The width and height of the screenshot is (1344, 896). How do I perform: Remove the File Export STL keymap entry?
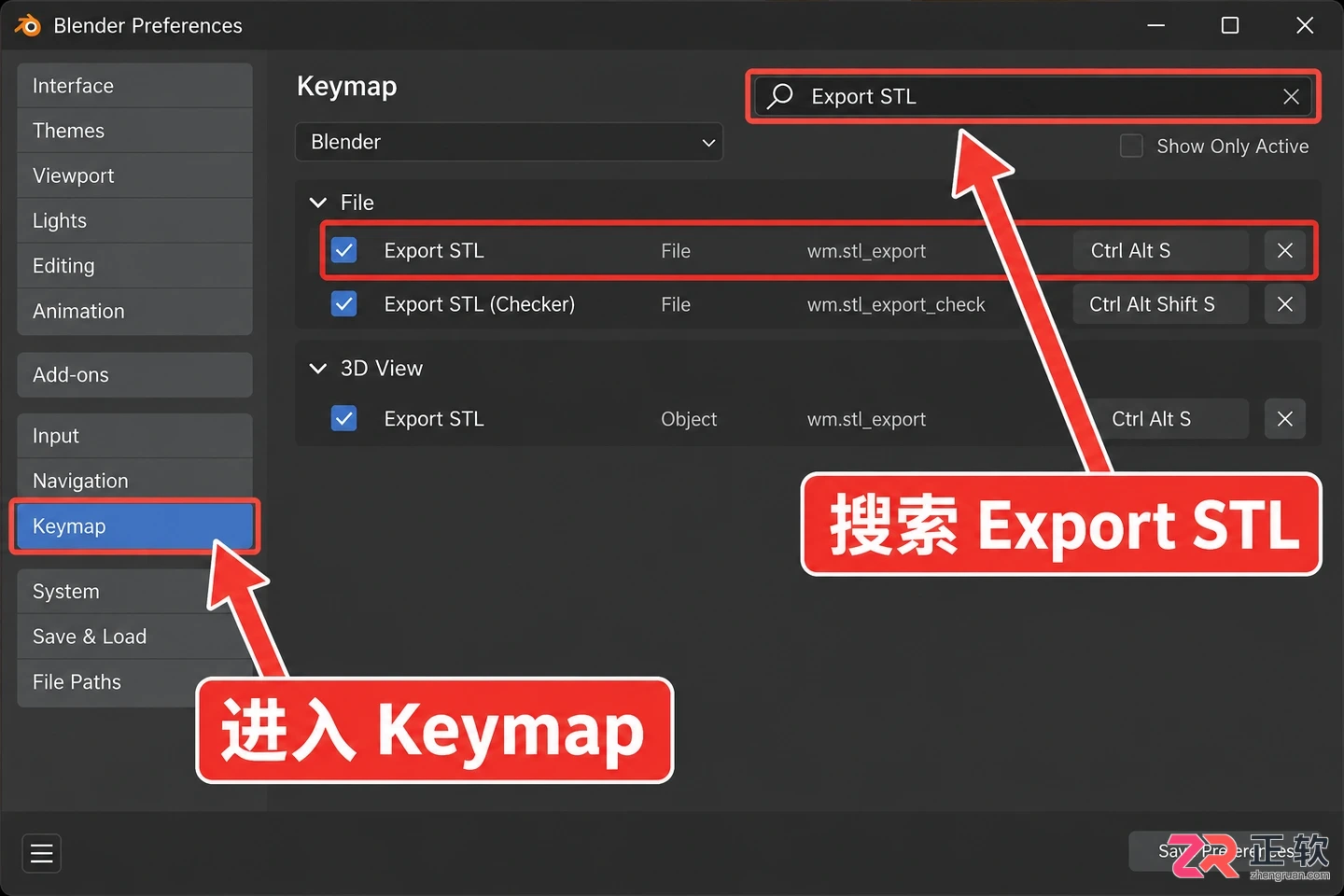[1285, 250]
